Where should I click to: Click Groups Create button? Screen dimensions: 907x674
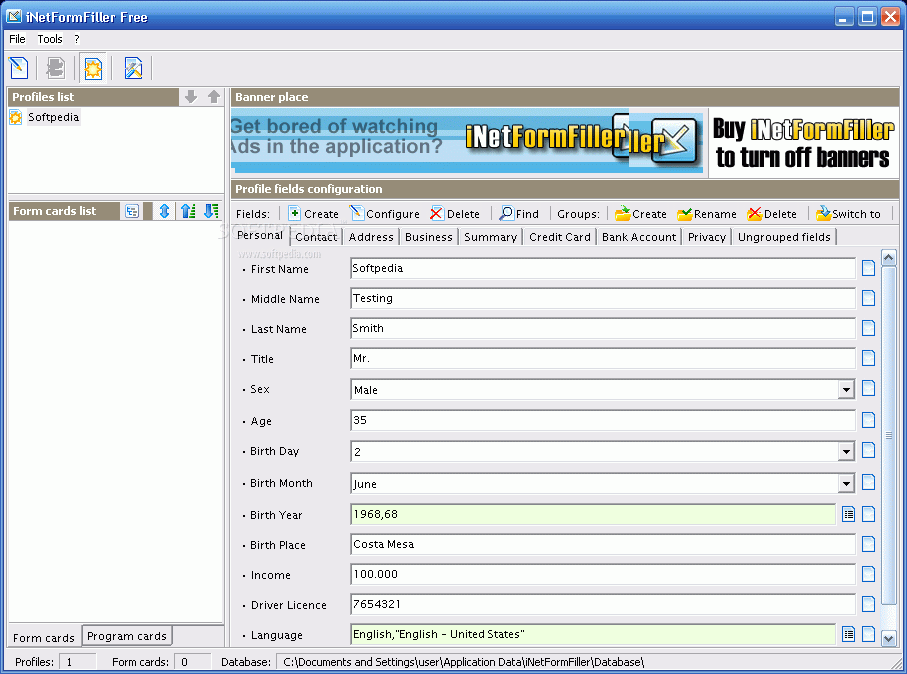pyautogui.click(x=641, y=214)
